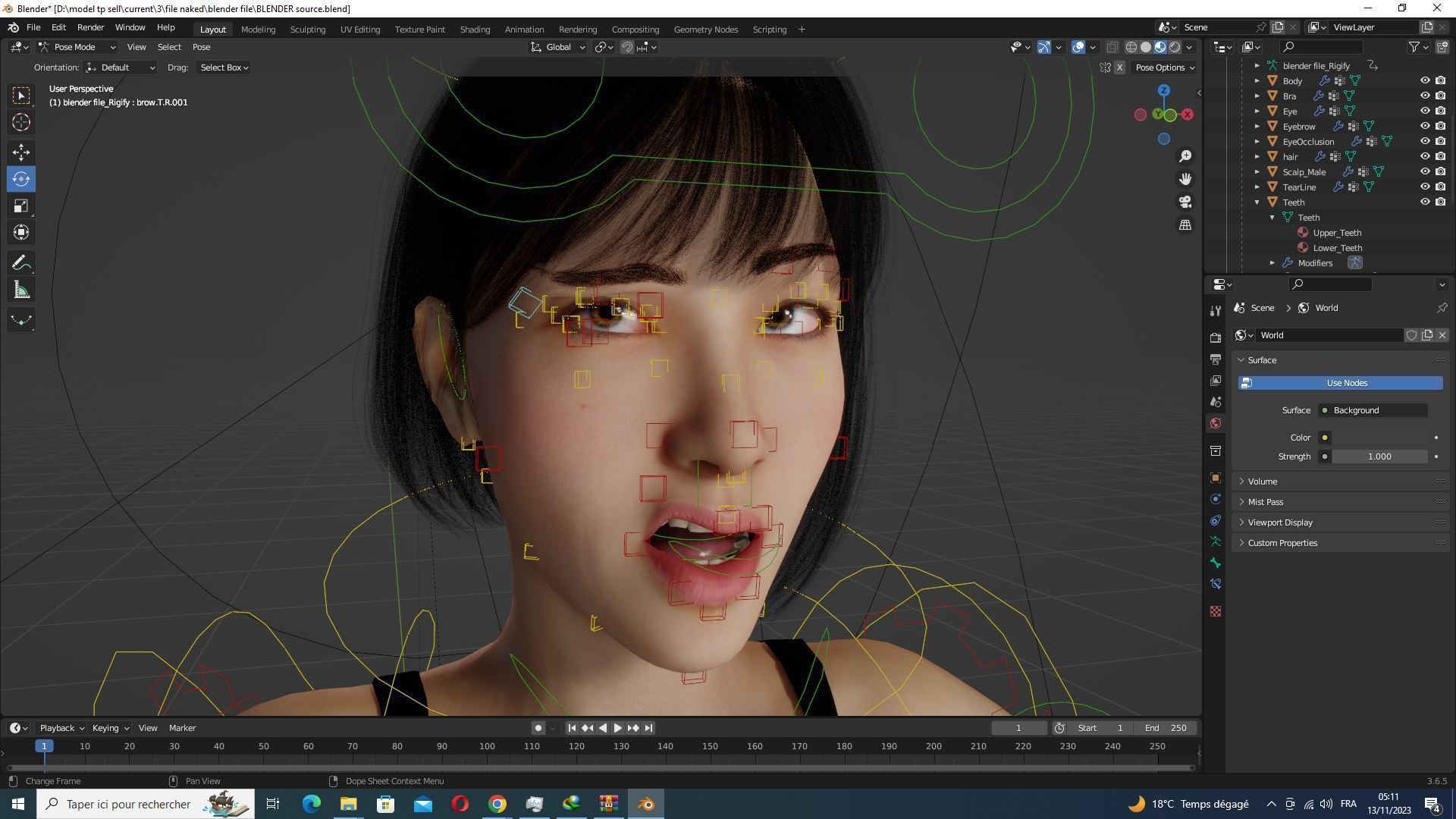1456x819 pixels.
Task: Disable render for Scalp_Male object
Action: tap(1440, 171)
